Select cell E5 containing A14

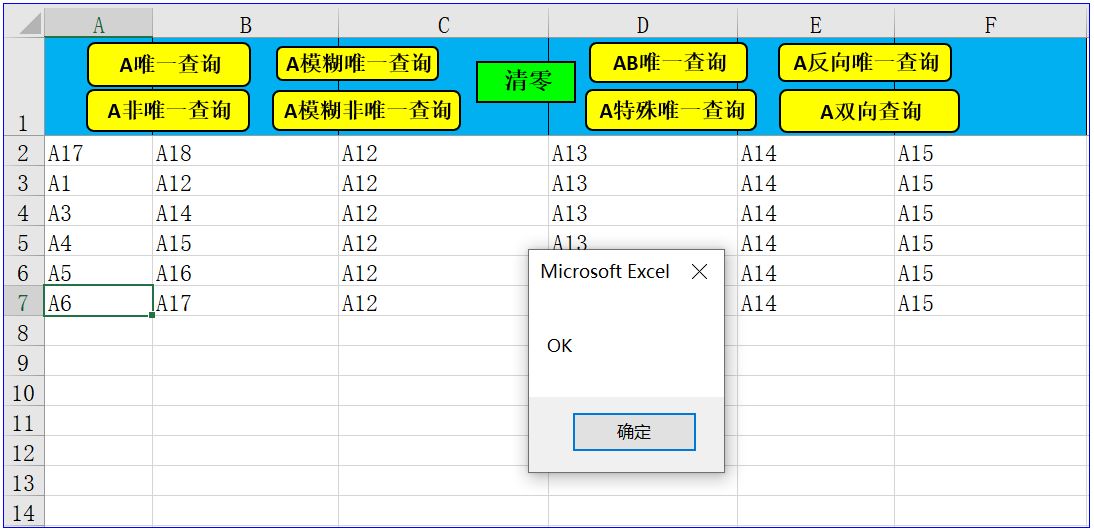[x=816, y=241]
